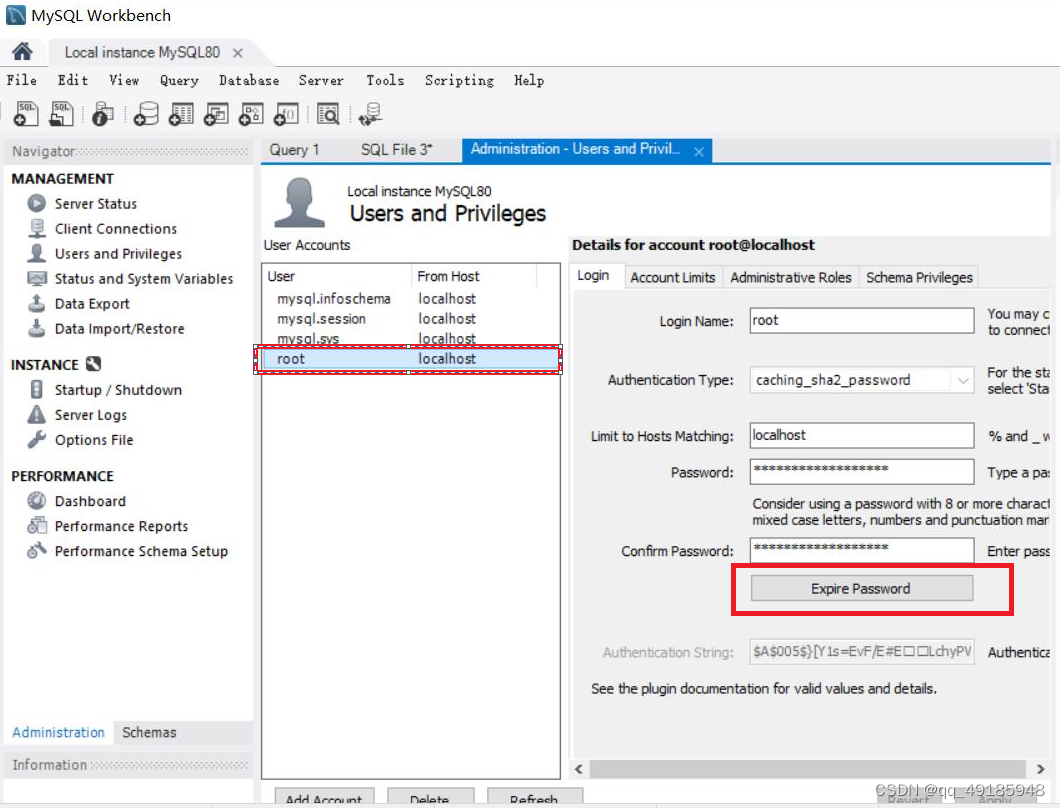The image size is (1060, 808).
Task: Click the create new table toolbar icon
Action: (x=181, y=113)
